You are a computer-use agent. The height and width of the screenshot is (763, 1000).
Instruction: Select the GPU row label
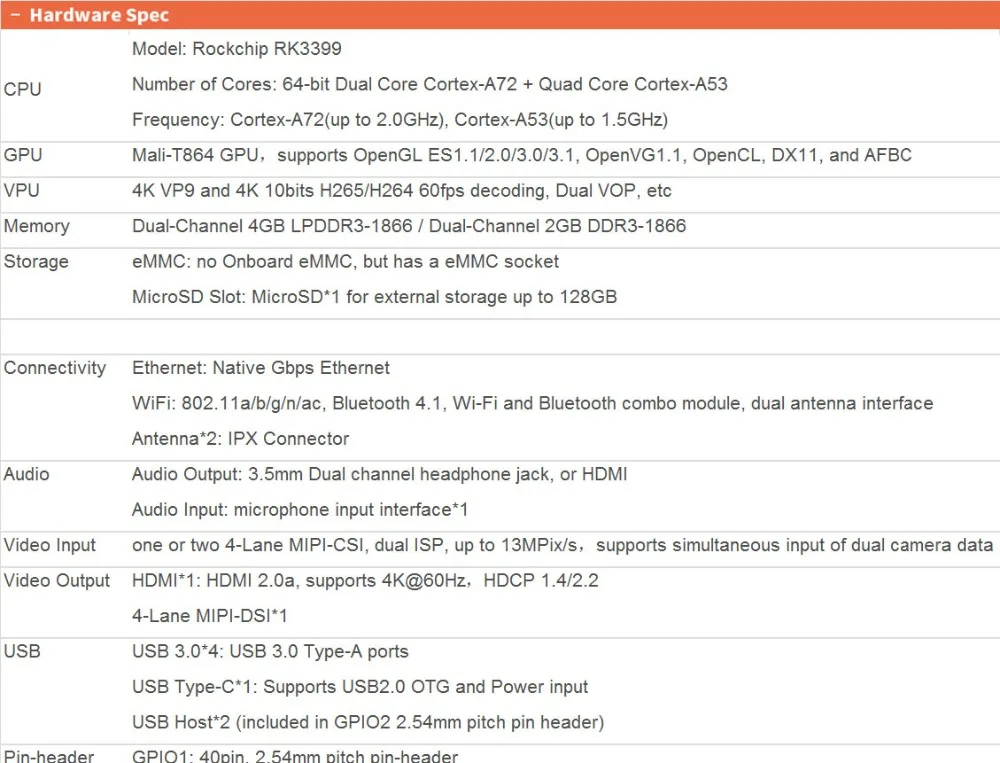point(23,155)
